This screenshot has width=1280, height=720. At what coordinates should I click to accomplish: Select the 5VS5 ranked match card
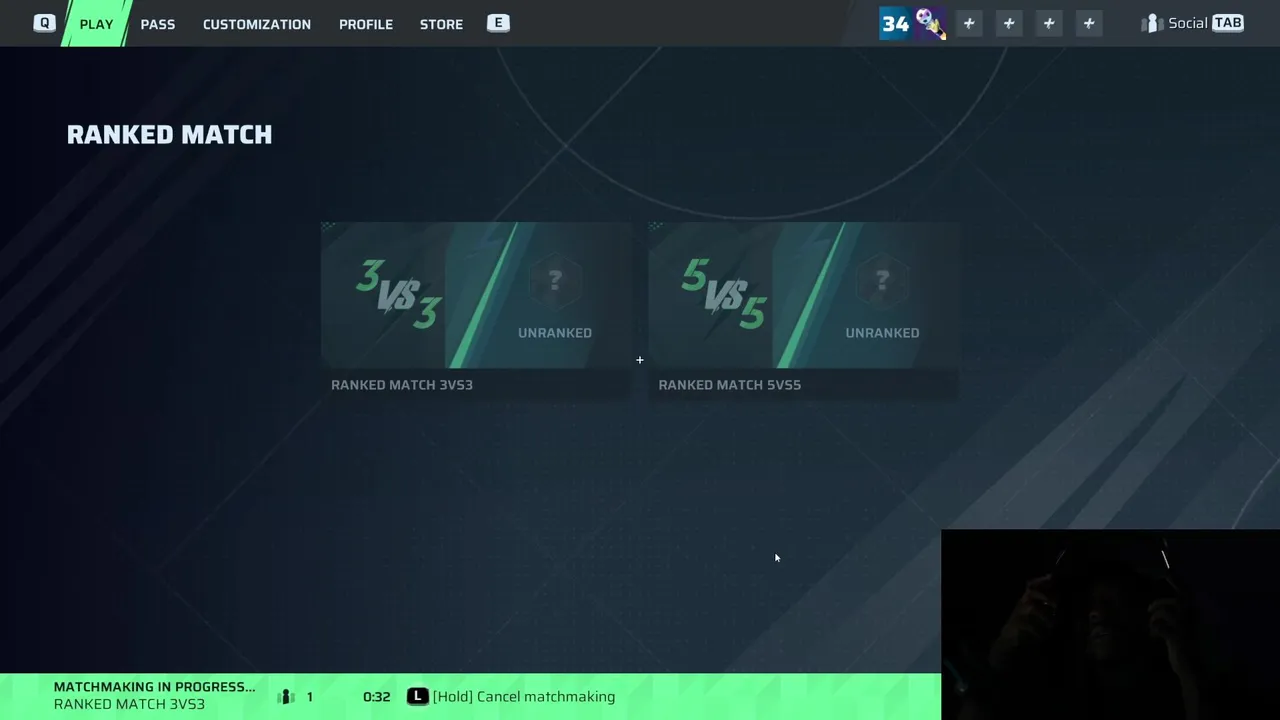point(804,310)
